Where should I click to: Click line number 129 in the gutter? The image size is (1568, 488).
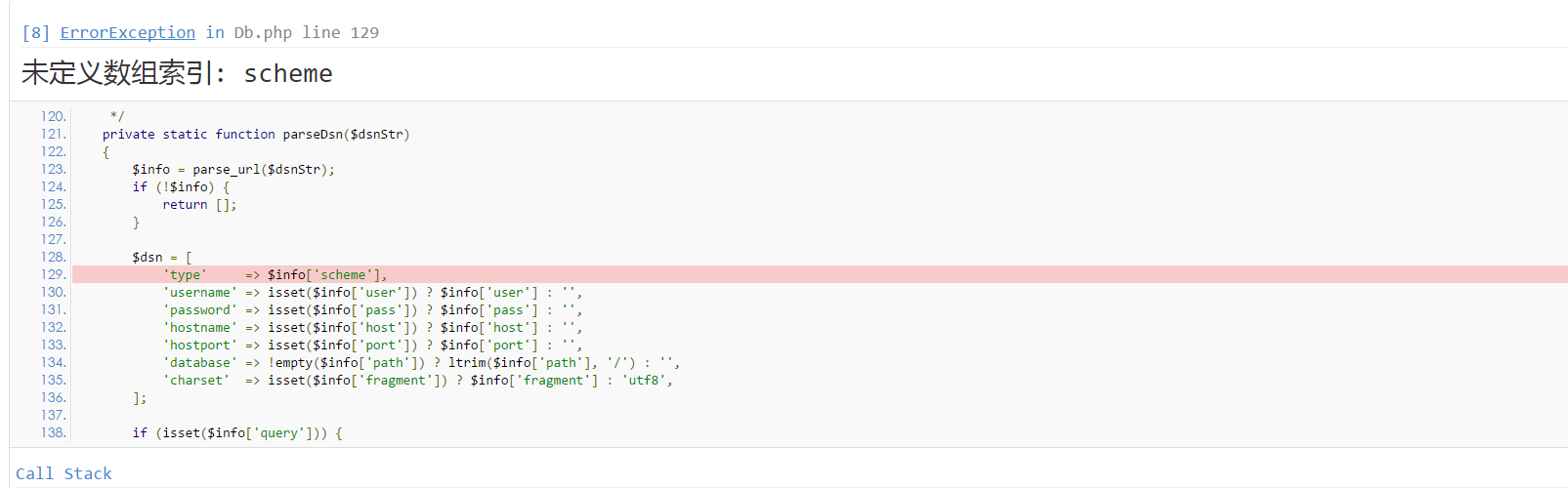pos(54,275)
